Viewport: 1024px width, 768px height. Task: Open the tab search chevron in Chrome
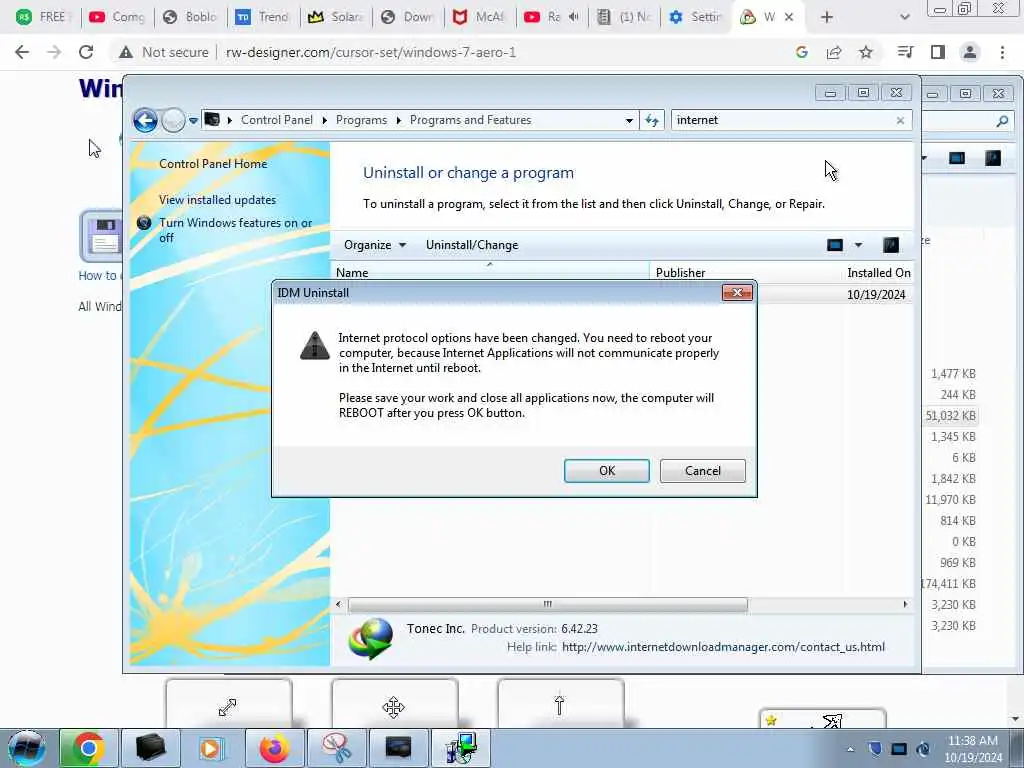click(904, 17)
